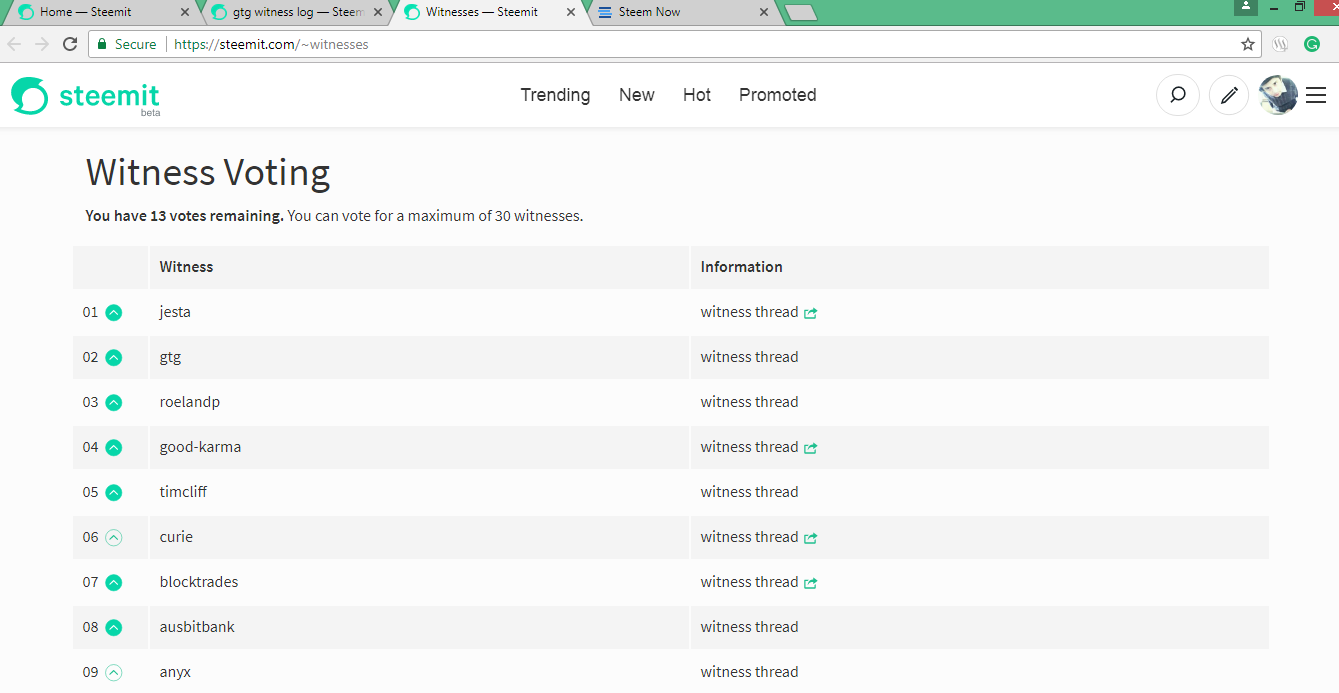Click witness name roelandp
Viewport: 1339px width, 693px height.
[x=190, y=402]
